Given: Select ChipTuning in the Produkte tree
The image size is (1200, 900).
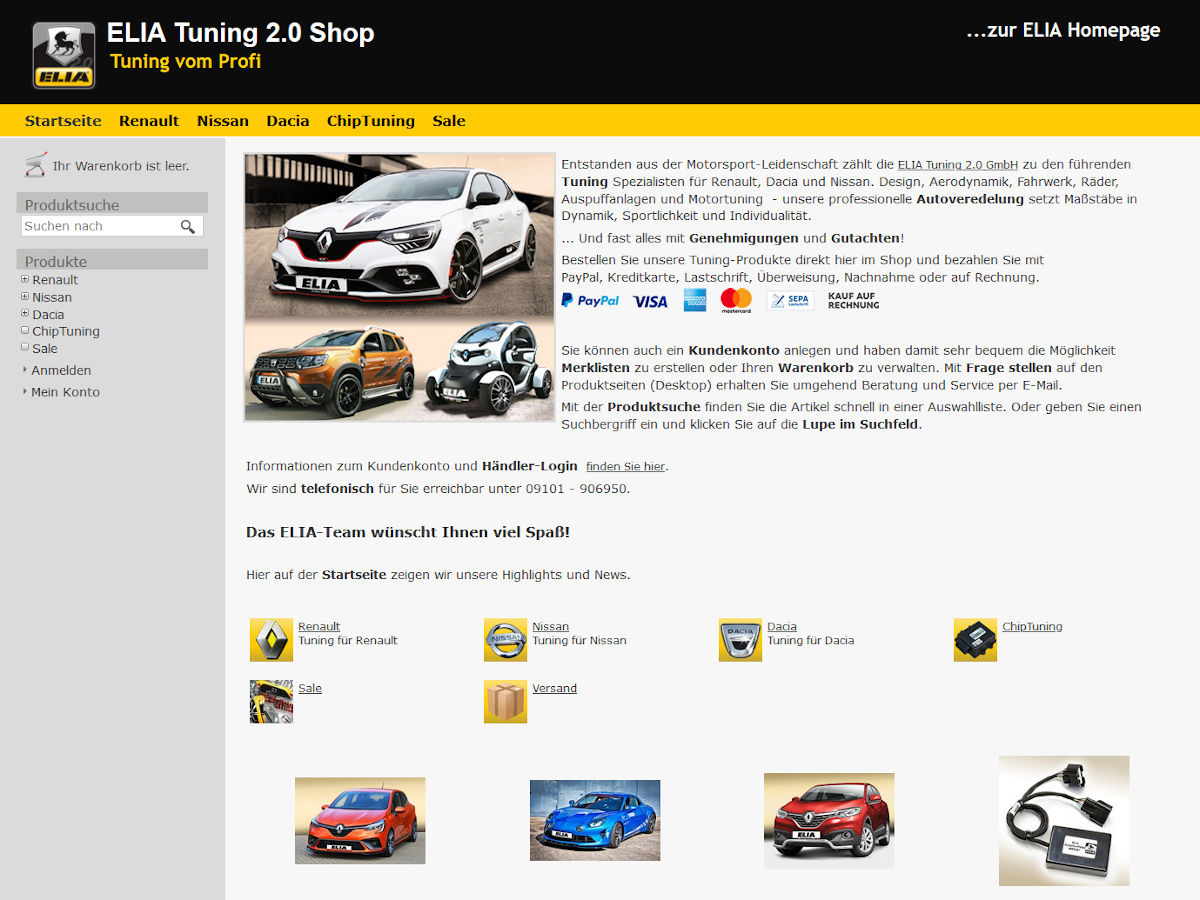Looking at the screenshot, I should click(66, 331).
